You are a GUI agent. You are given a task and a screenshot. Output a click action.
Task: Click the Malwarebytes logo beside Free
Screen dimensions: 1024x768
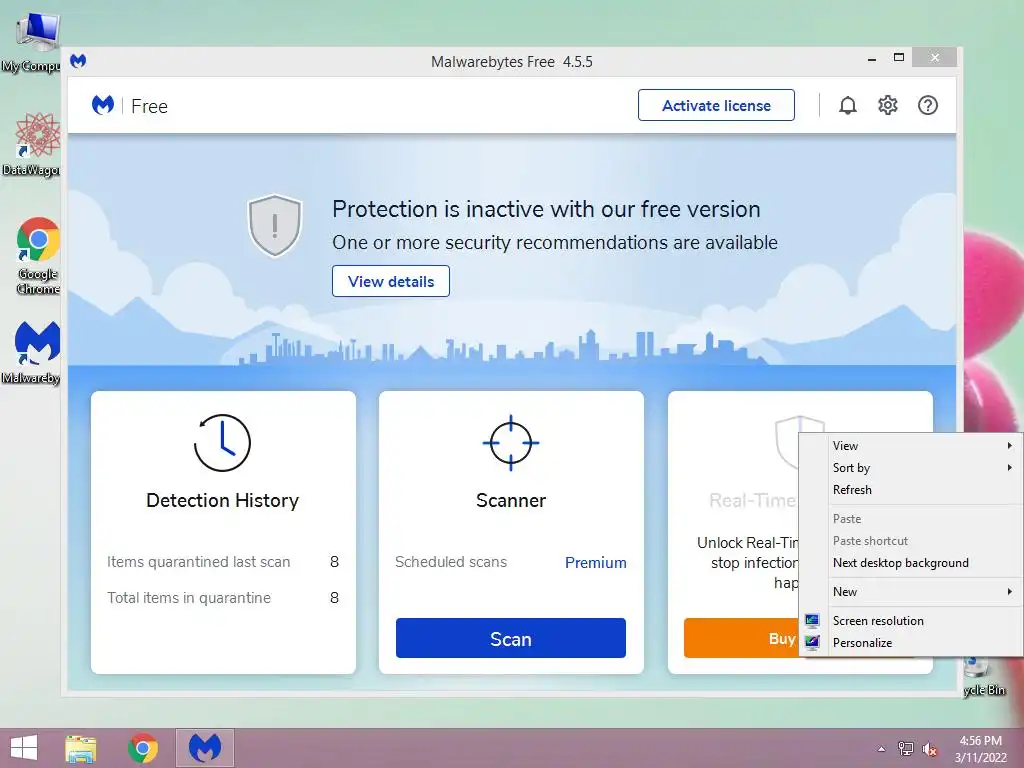pyautogui.click(x=103, y=105)
